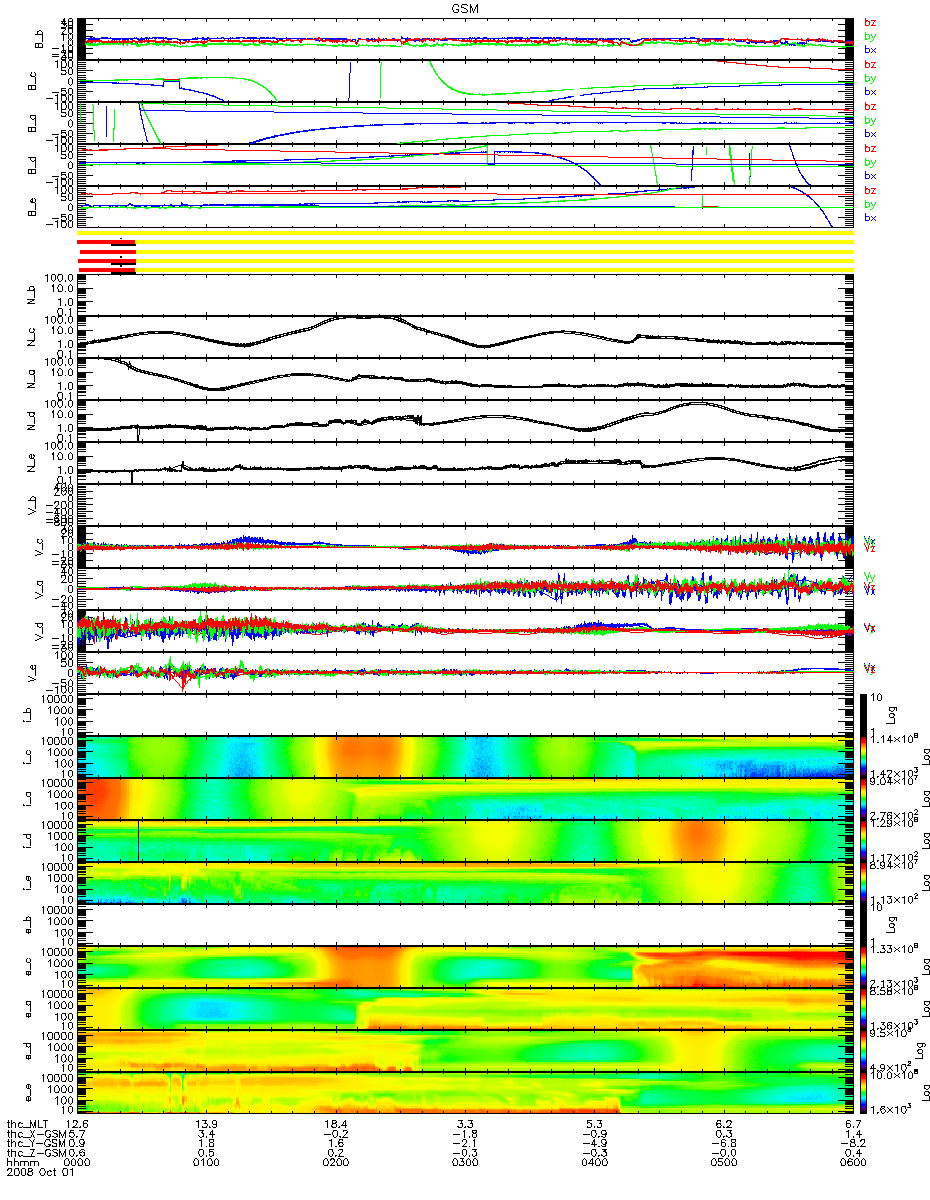Select the MLT value 6.7
This screenshot has height=1200, width=930.
(852, 1125)
